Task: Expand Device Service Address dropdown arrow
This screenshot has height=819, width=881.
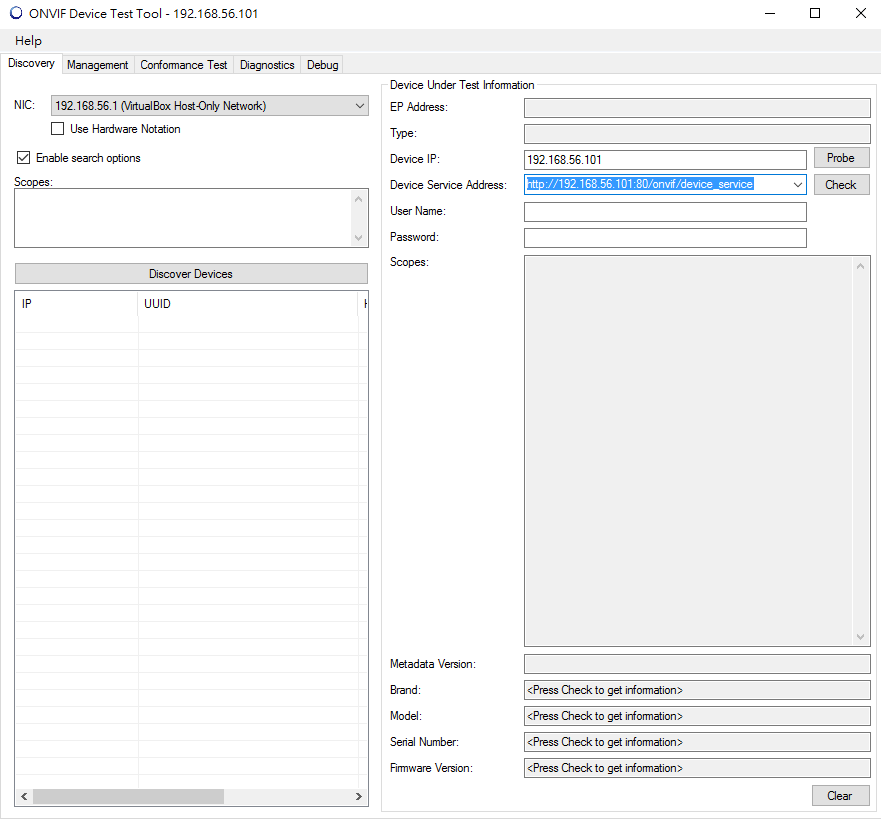Action: pos(797,184)
